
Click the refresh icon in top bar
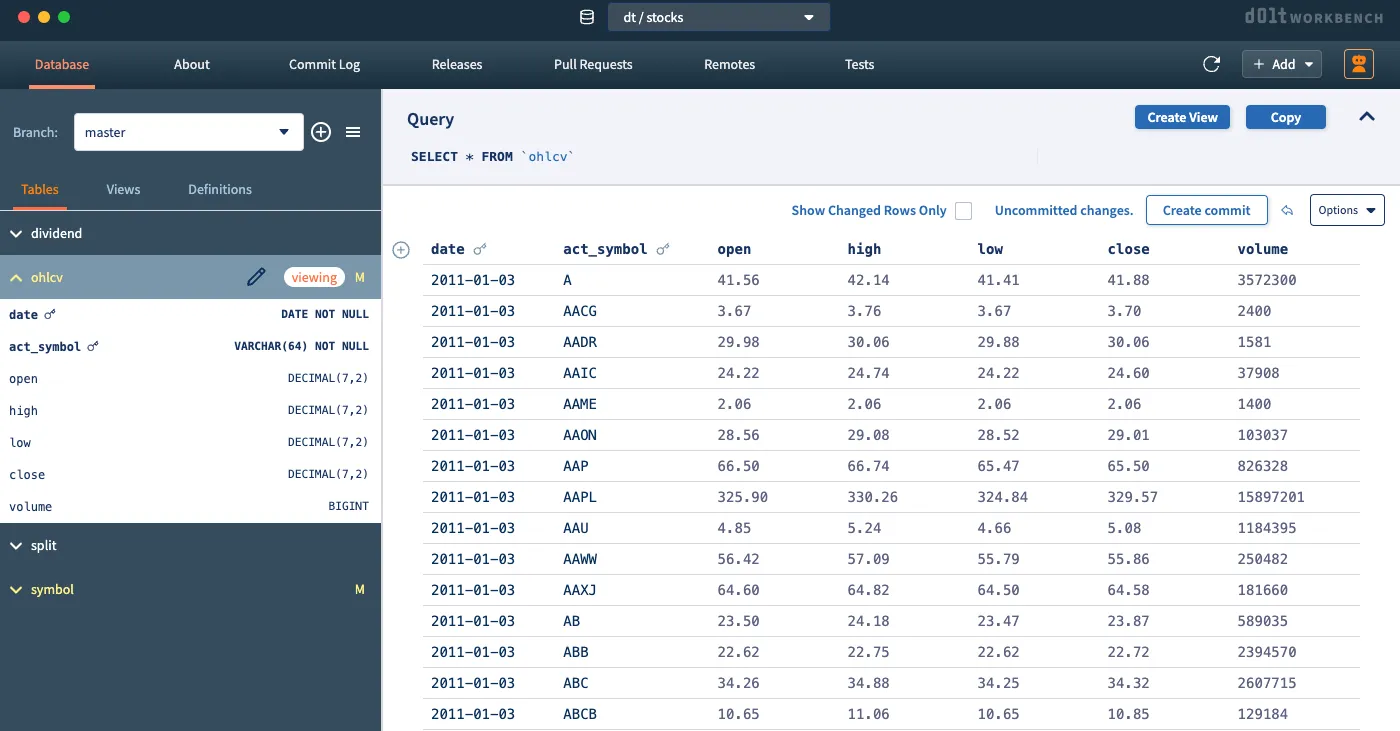pyautogui.click(x=1211, y=64)
